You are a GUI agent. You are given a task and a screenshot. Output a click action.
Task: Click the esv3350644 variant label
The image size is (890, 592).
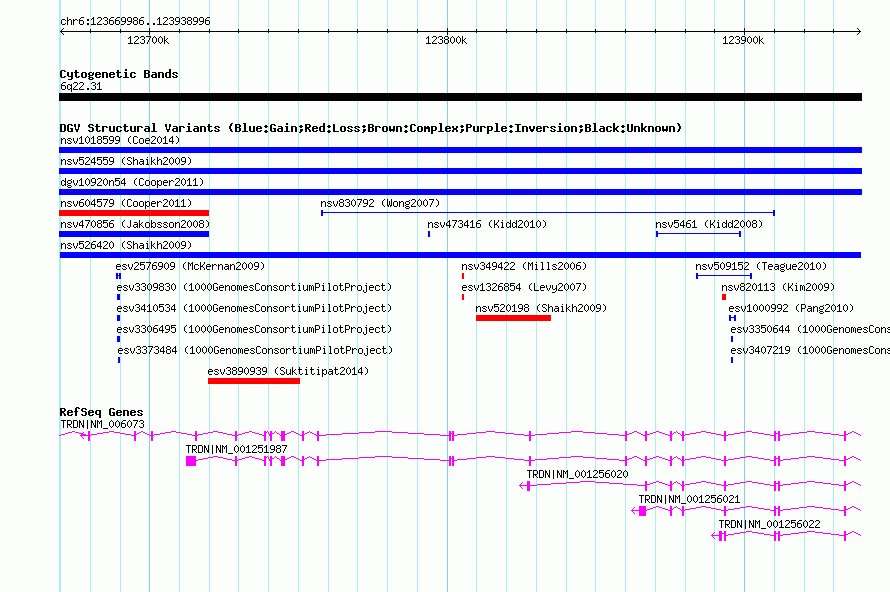coord(810,329)
